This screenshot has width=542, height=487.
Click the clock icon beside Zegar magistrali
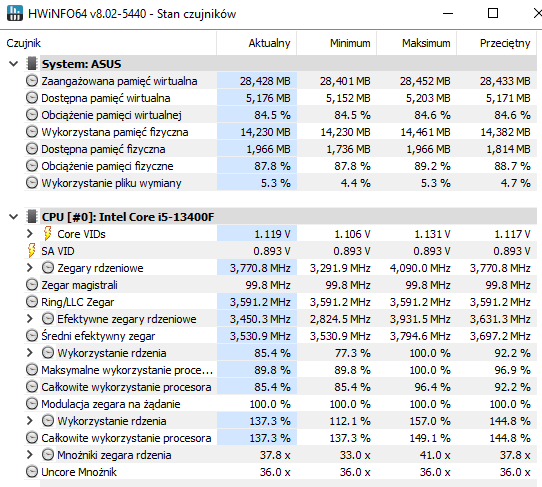point(32,285)
